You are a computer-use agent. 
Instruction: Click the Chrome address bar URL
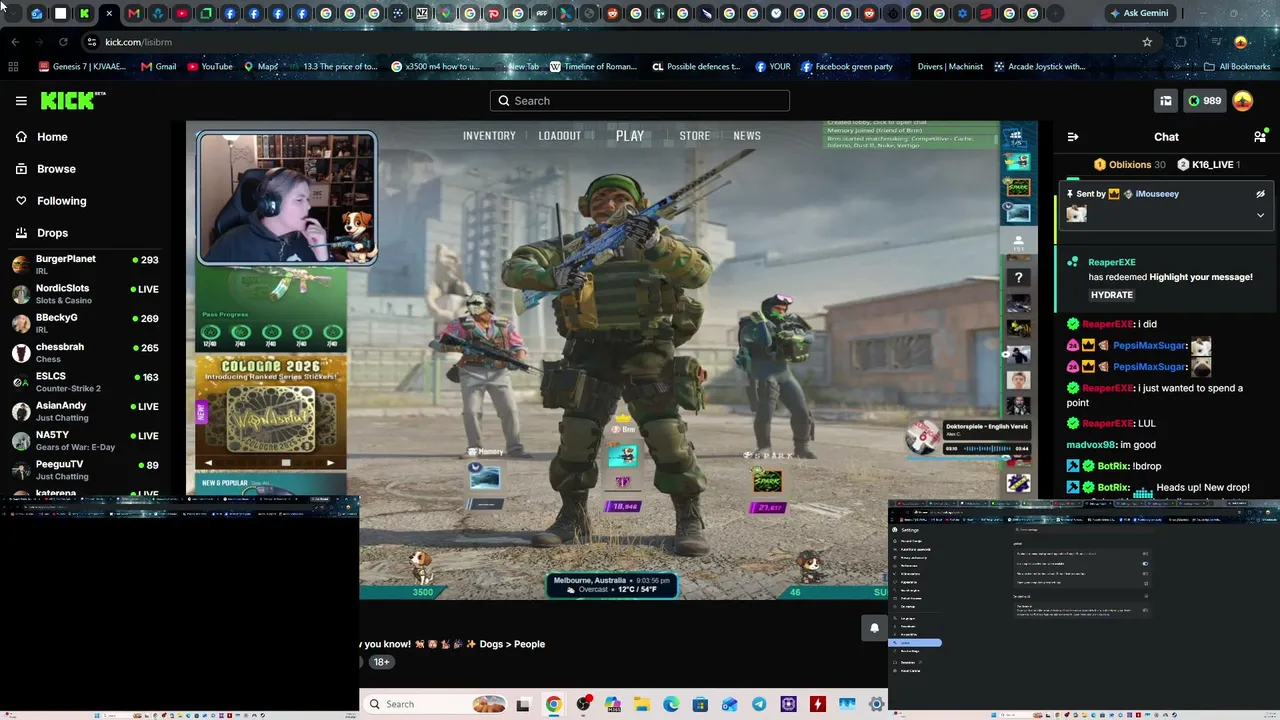[138, 42]
